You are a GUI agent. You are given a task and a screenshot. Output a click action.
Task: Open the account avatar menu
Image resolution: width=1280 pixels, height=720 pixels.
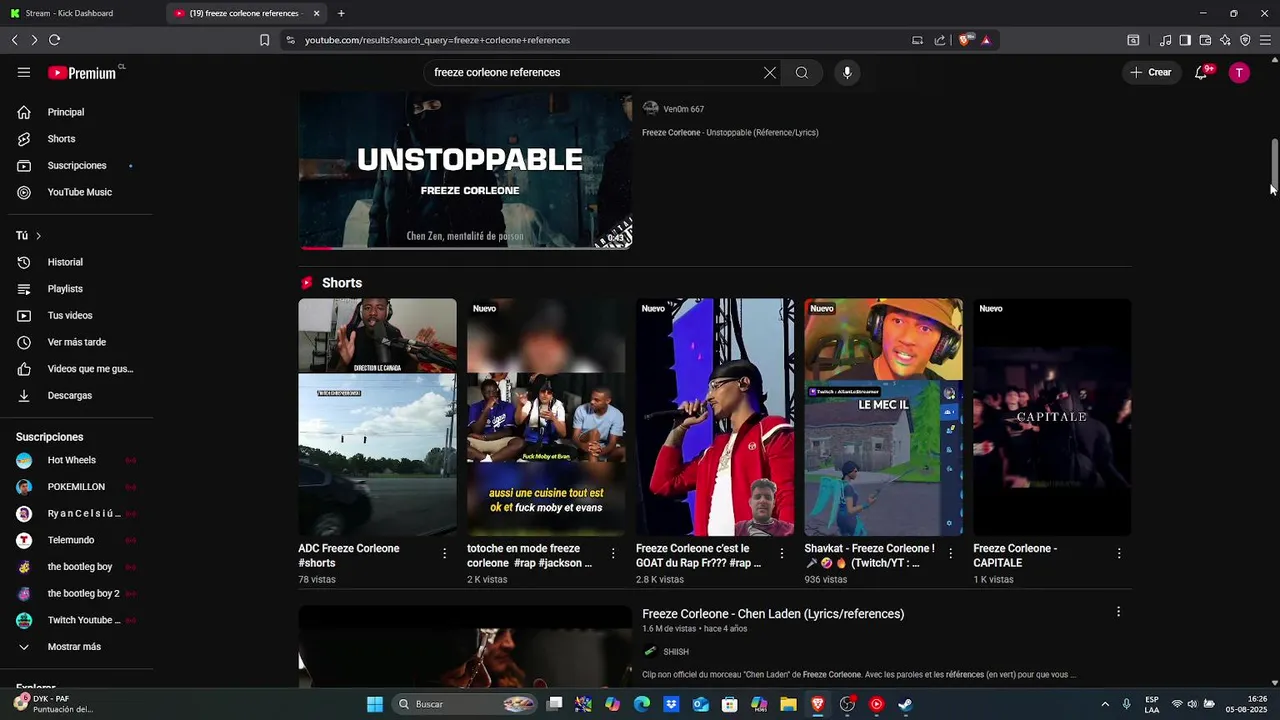pos(1239,72)
